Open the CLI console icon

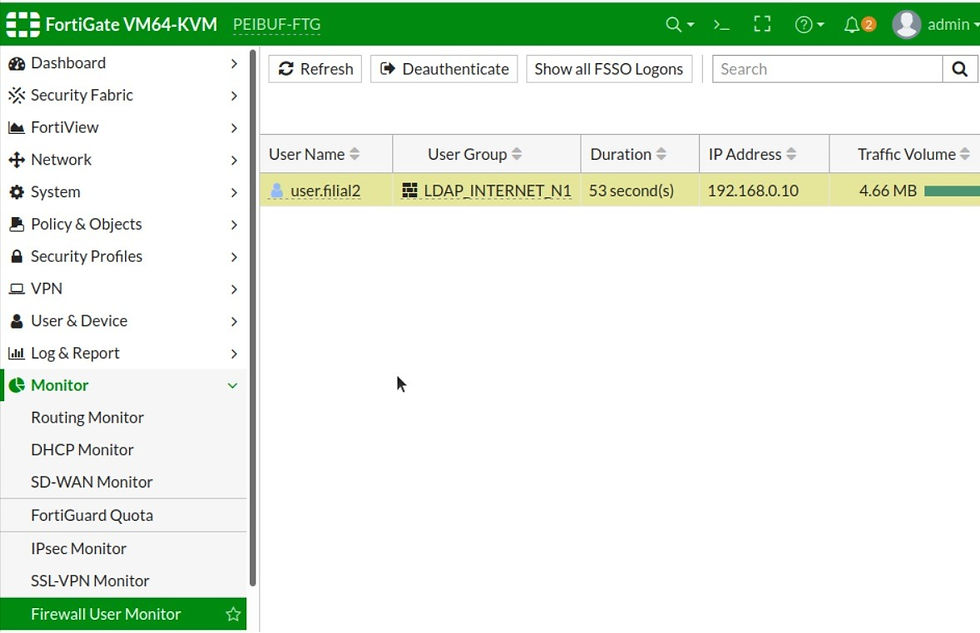721,25
